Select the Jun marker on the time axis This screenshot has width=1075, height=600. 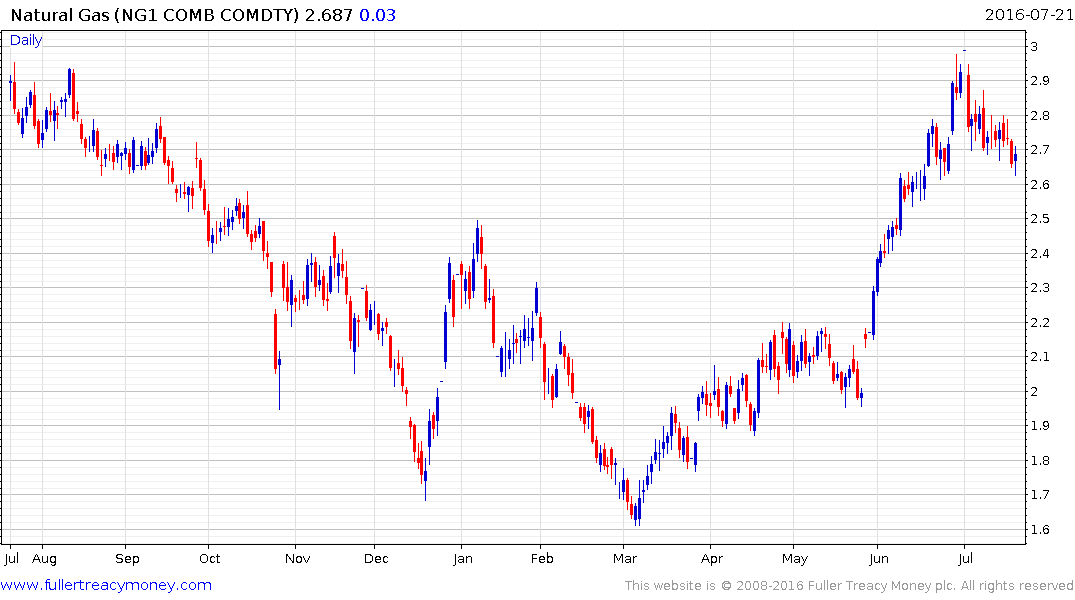[879, 559]
